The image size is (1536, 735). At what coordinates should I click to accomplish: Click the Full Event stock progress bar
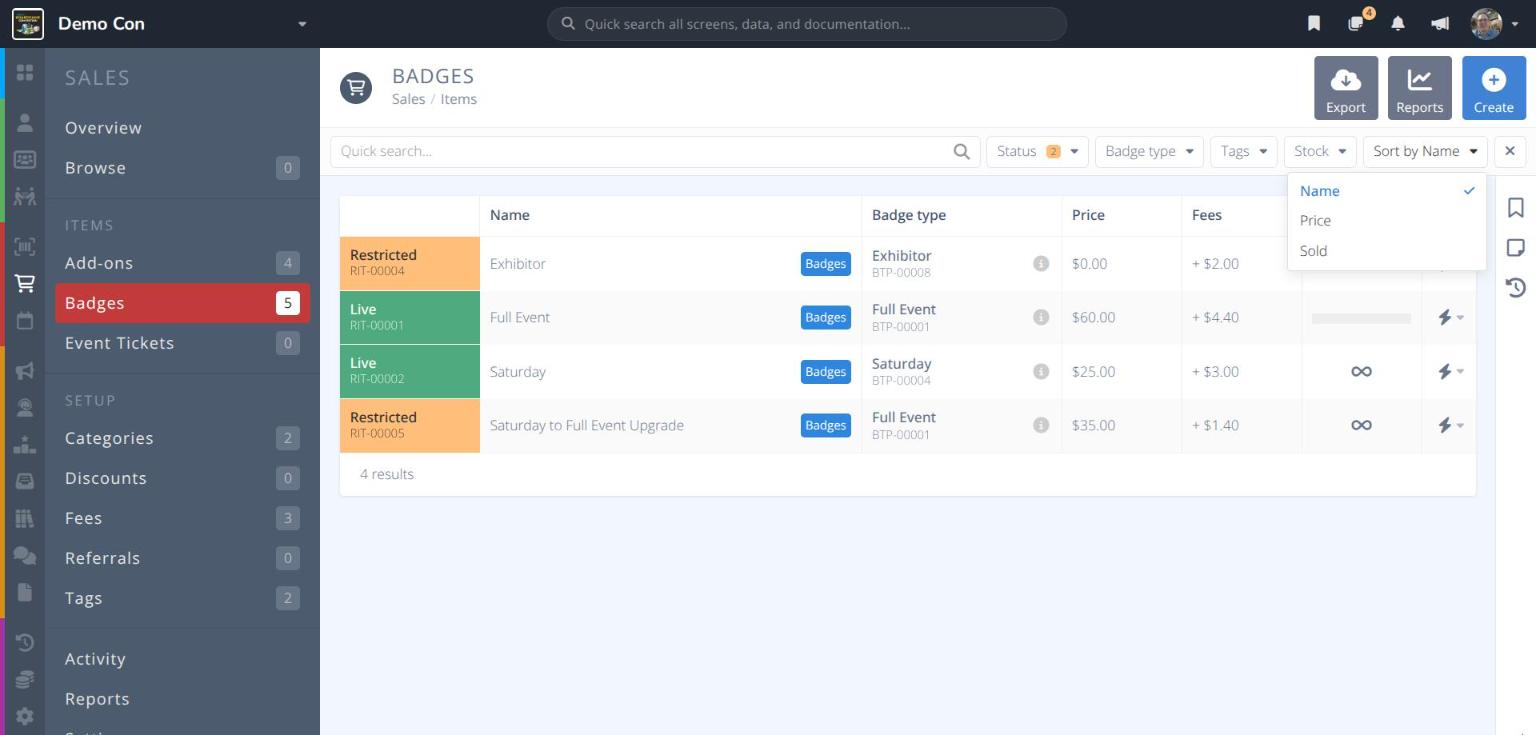click(1361, 318)
